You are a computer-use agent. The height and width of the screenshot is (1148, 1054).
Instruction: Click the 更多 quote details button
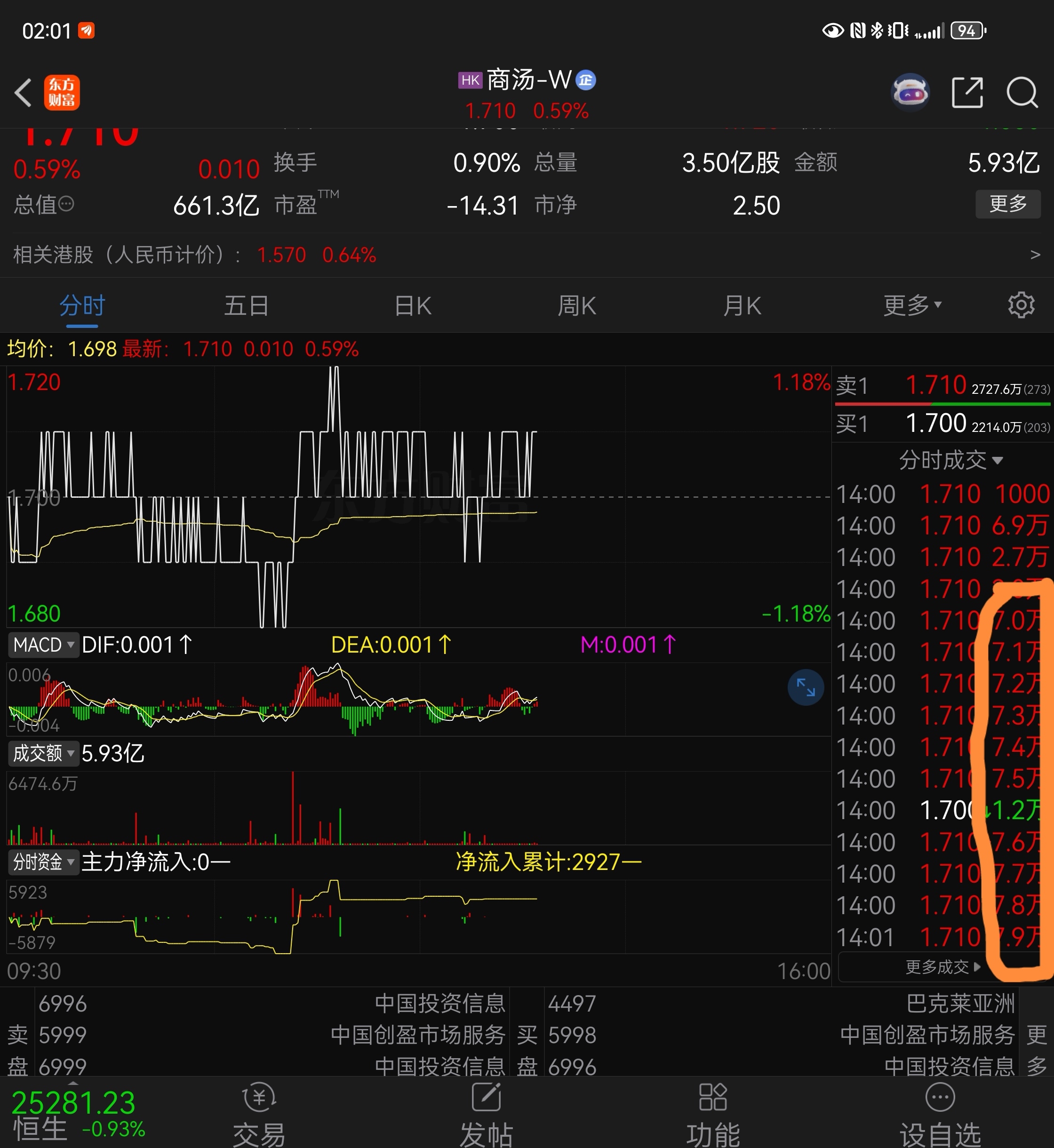1008,204
